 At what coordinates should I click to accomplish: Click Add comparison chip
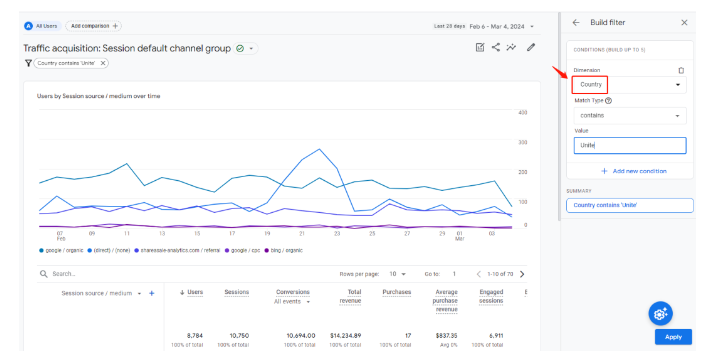(93, 26)
